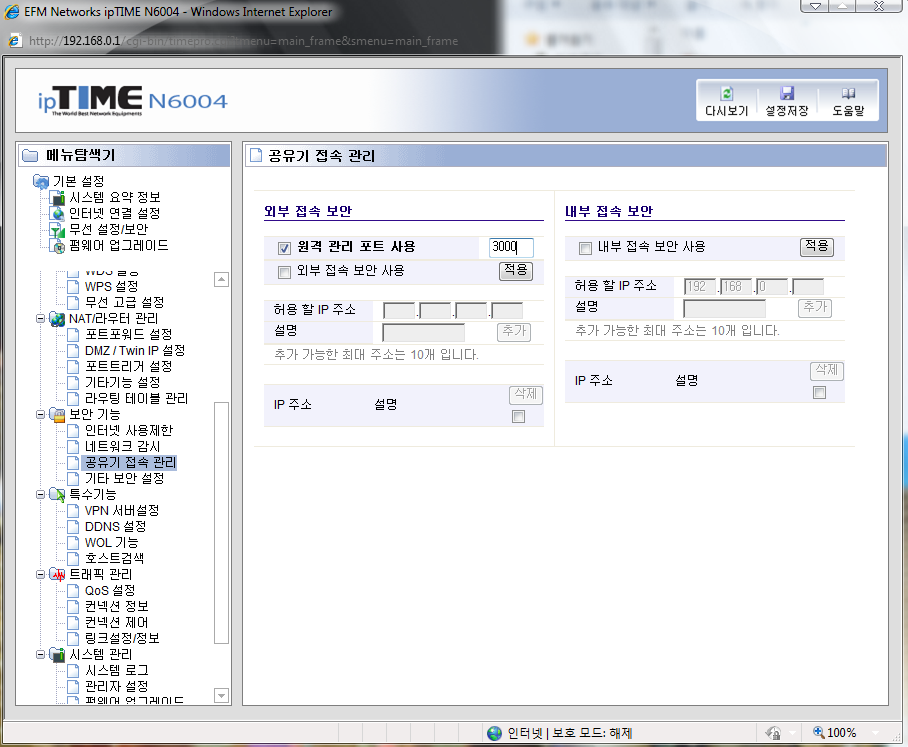Click the 설정저장 floppy disk icon
The width and height of the screenshot is (908, 747).
click(786, 93)
